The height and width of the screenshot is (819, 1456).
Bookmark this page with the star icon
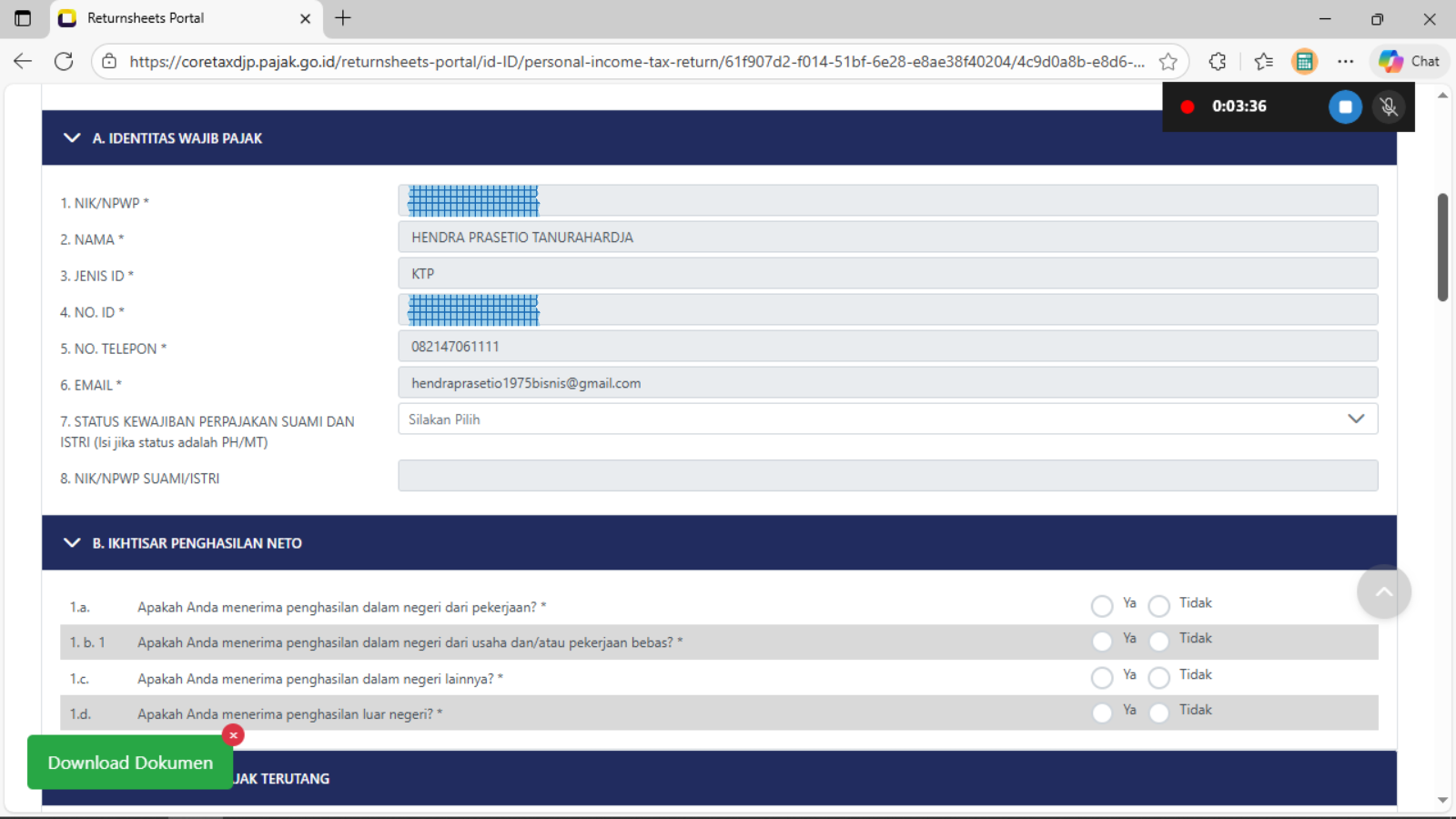coord(1168,61)
